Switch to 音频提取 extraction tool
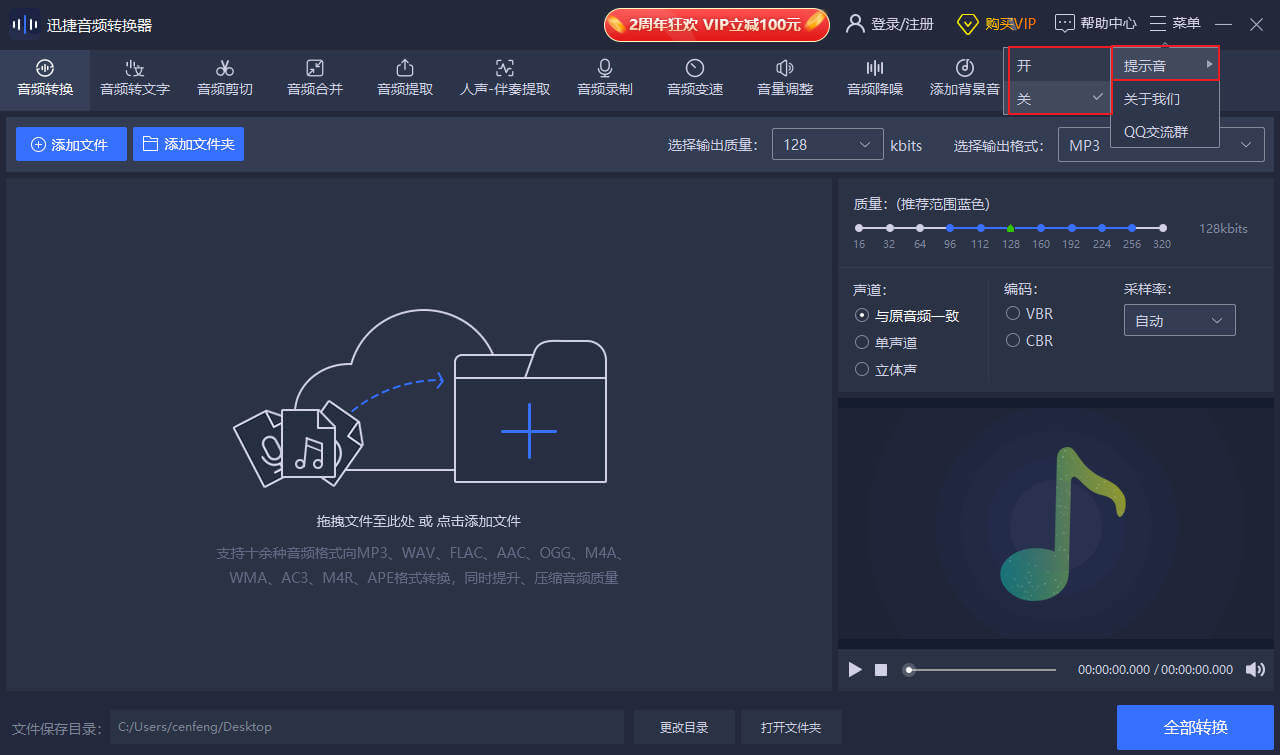 coord(405,78)
